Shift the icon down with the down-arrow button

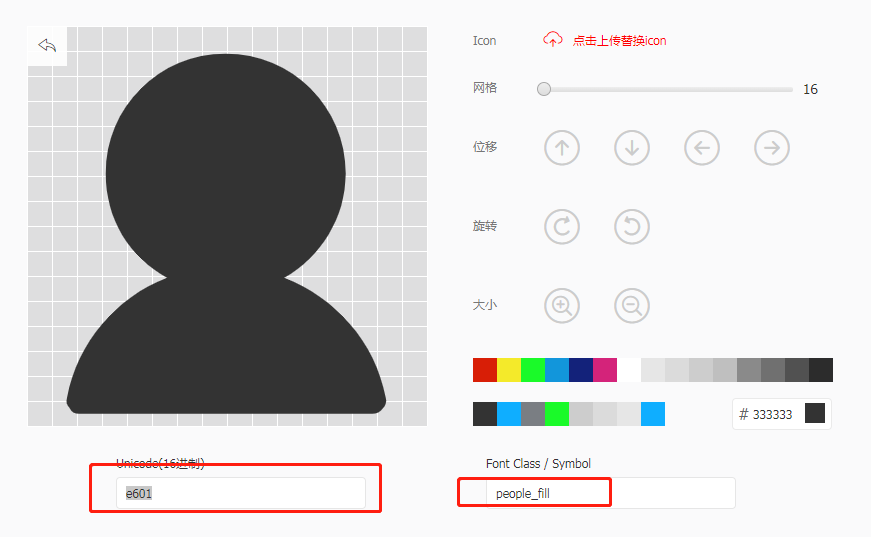pyautogui.click(x=632, y=148)
